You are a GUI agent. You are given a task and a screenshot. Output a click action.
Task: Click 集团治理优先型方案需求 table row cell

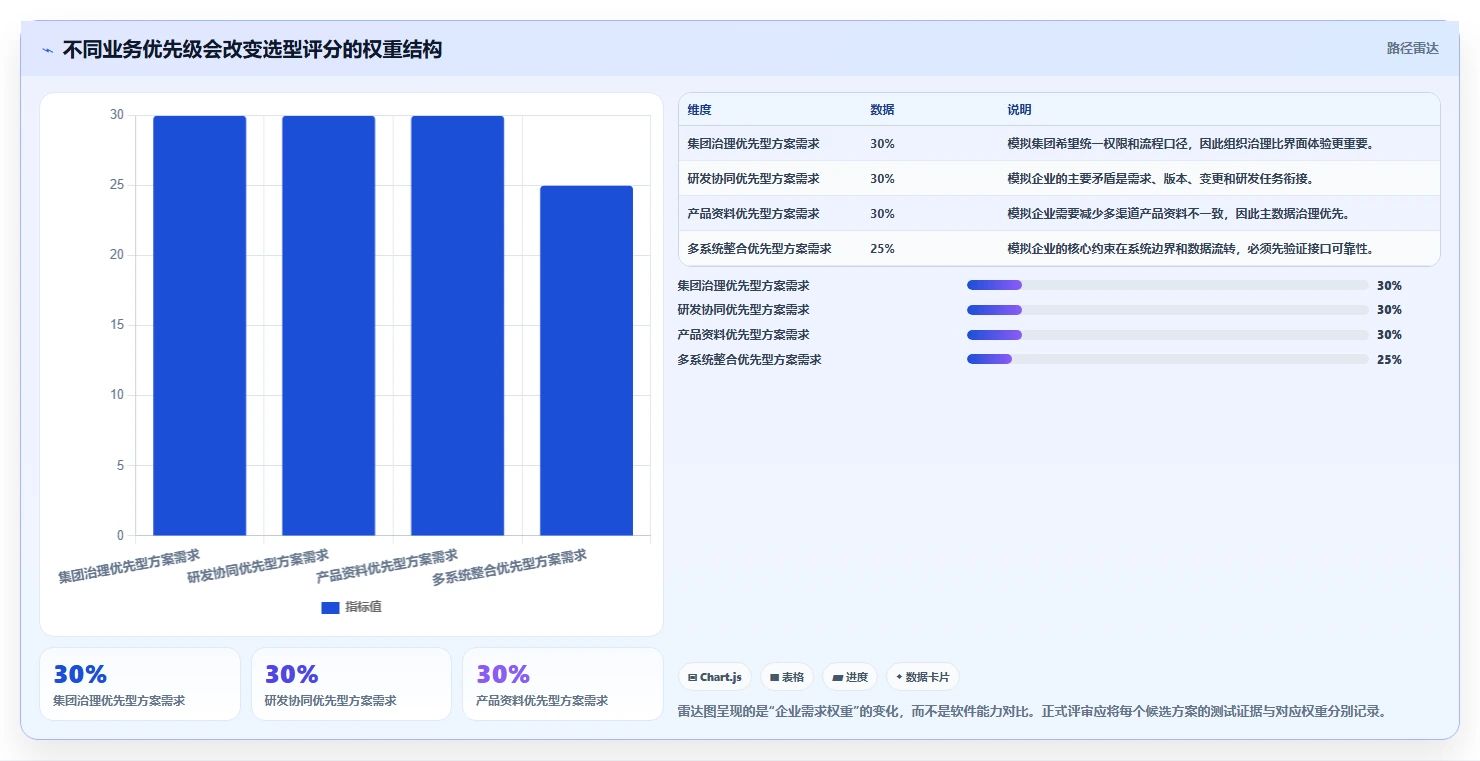(x=753, y=144)
